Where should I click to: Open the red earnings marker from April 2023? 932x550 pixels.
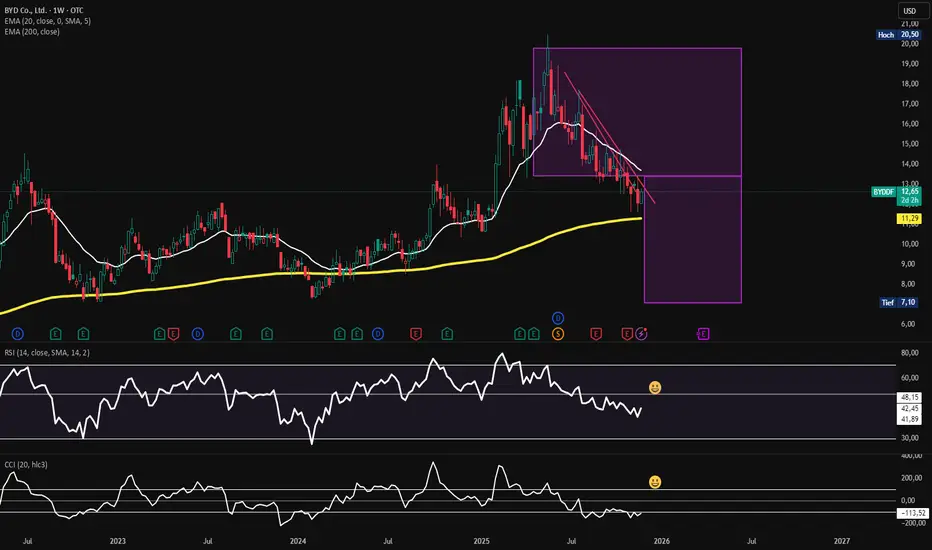point(173,334)
